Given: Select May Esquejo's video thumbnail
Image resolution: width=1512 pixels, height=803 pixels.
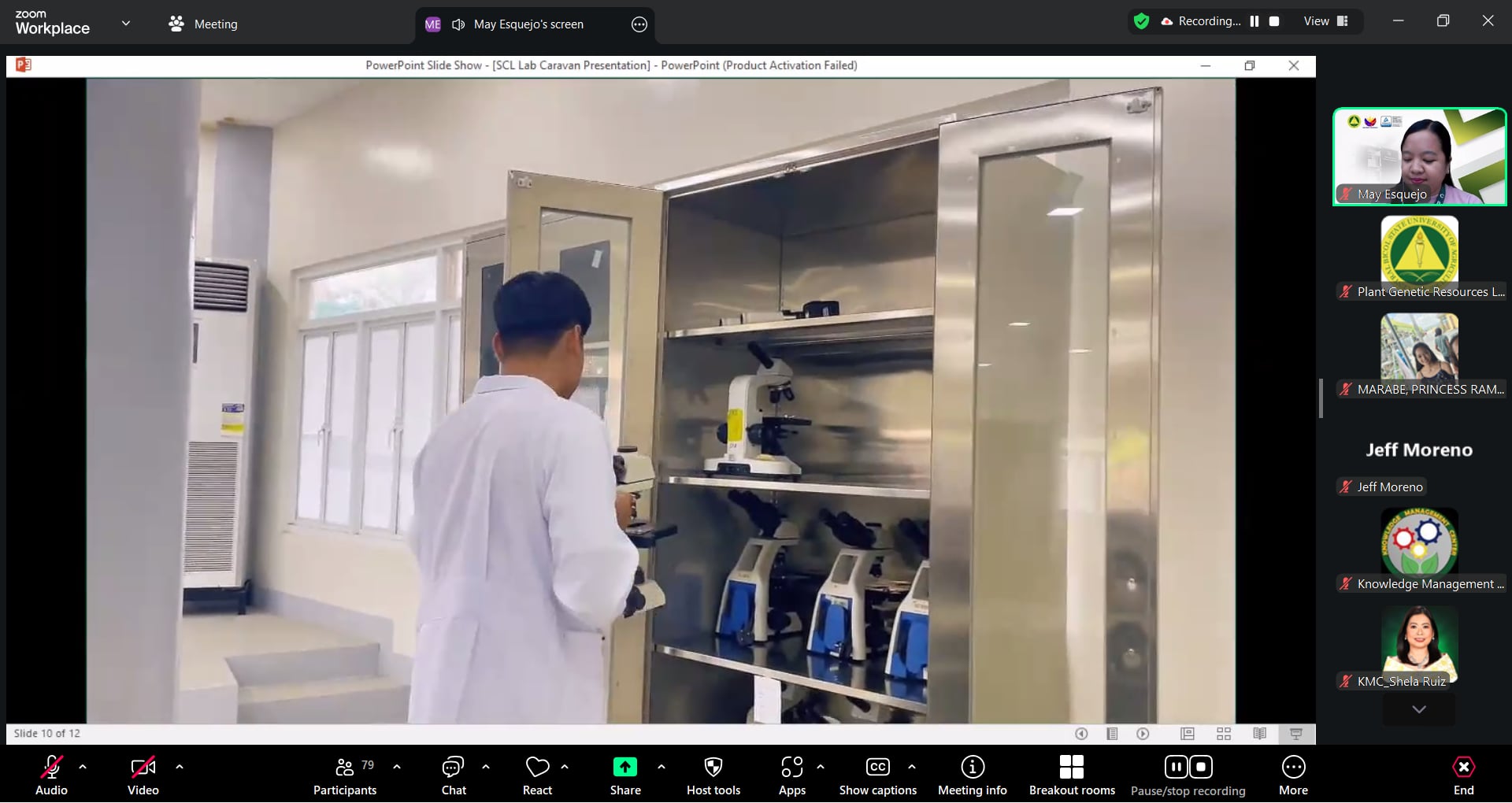Looking at the screenshot, I should click(1419, 157).
